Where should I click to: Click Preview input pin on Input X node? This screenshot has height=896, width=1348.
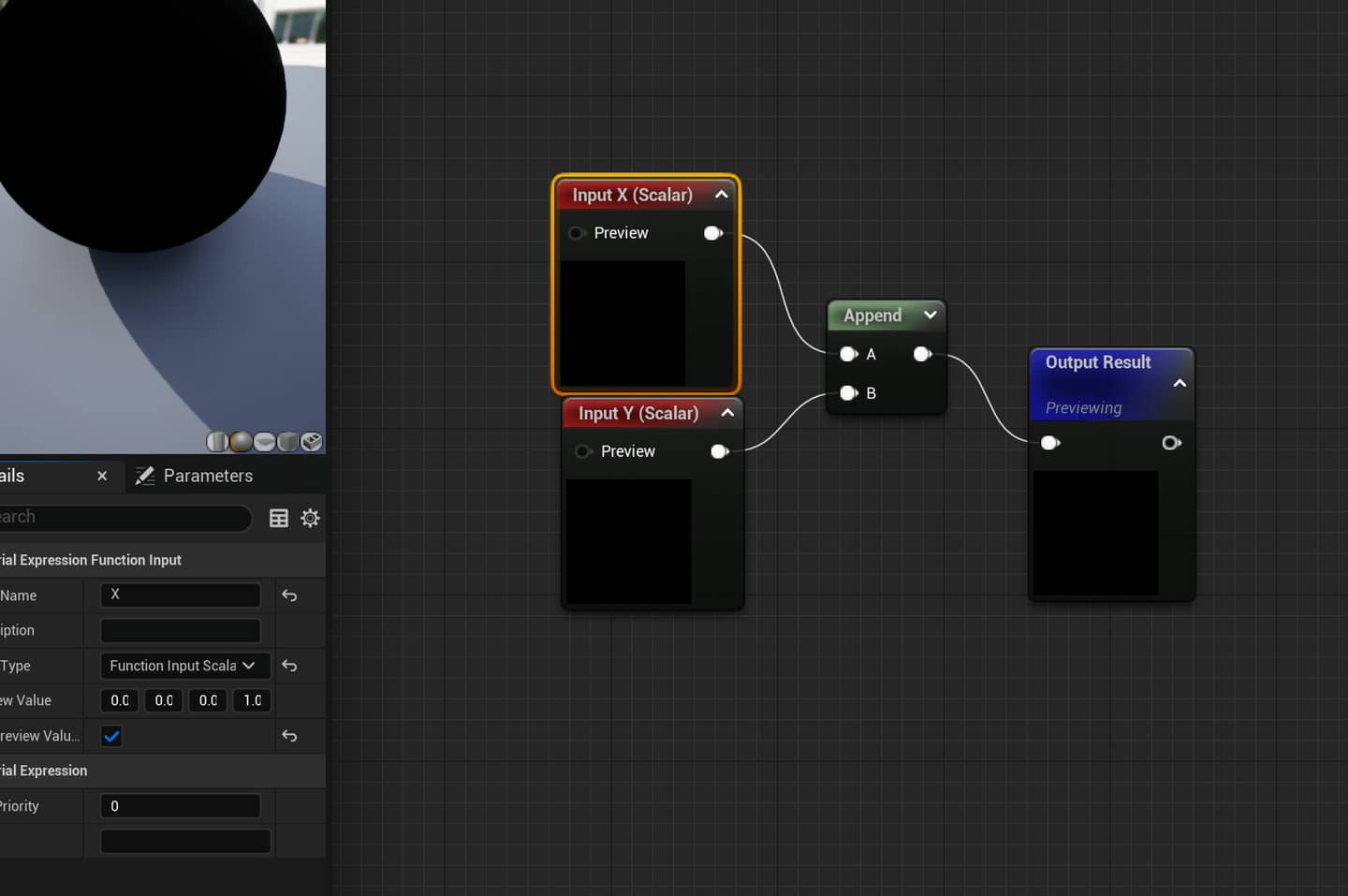577,232
